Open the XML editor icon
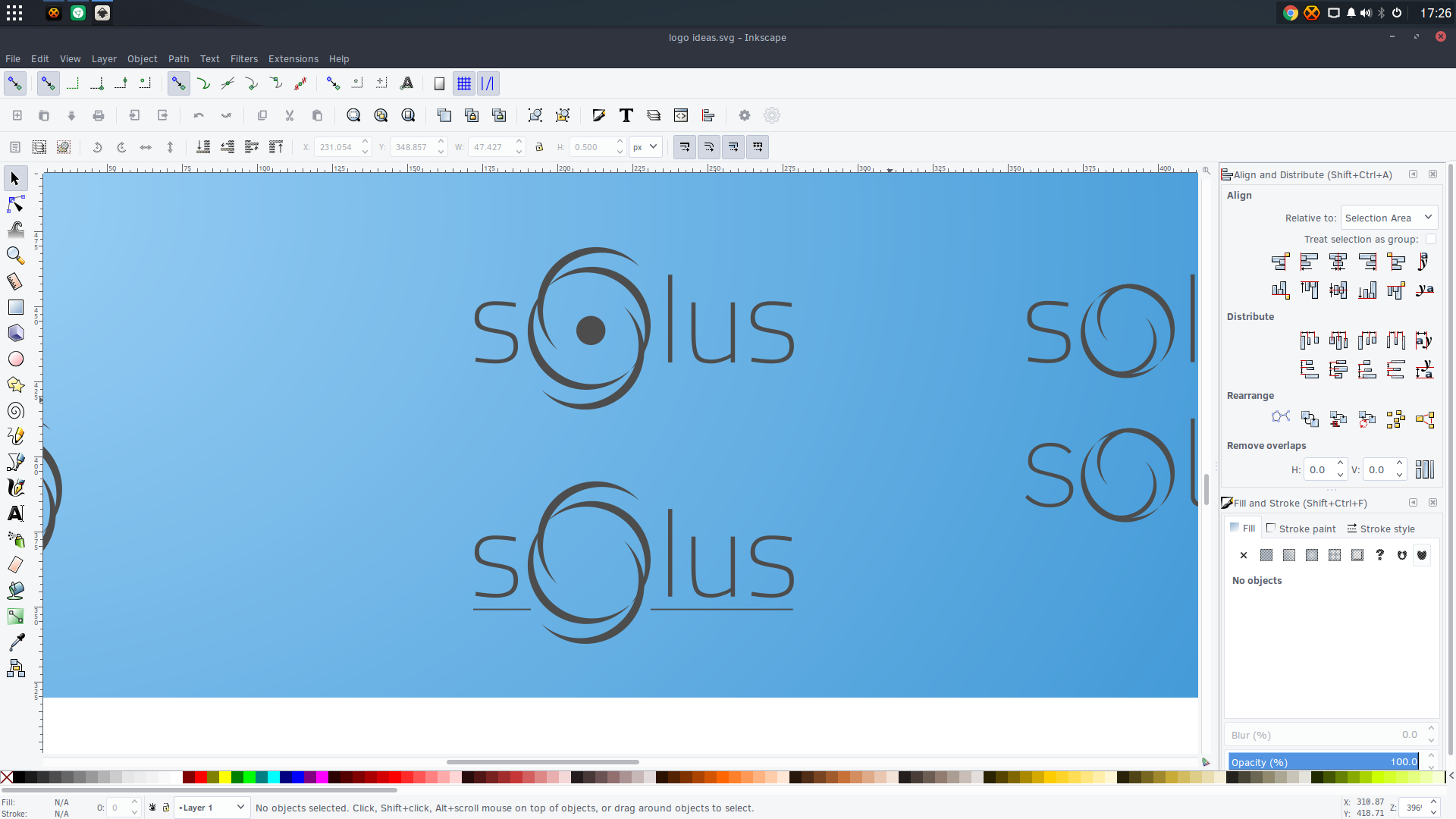 click(x=681, y=115)
